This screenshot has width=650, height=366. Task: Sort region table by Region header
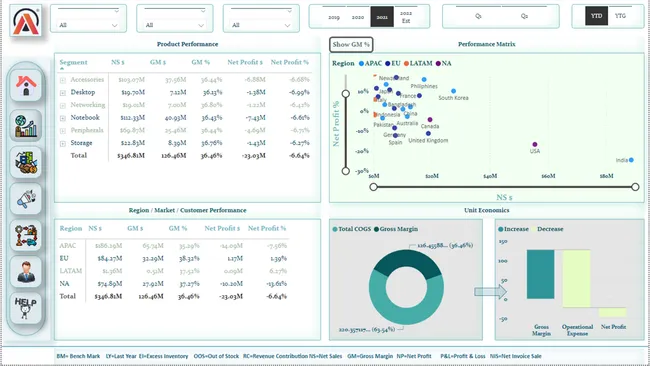(x=71, y=228)
